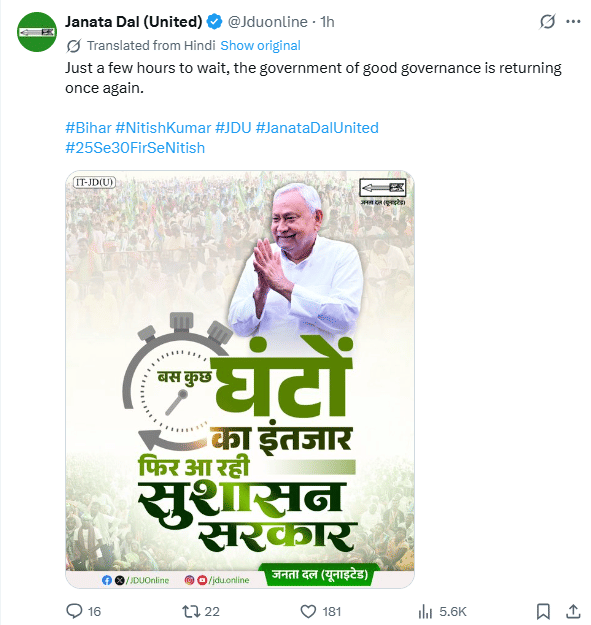Screen dimensions: 591x625
Task: Click the Janata Dal (United) account name
Action: tap(134, 22)
